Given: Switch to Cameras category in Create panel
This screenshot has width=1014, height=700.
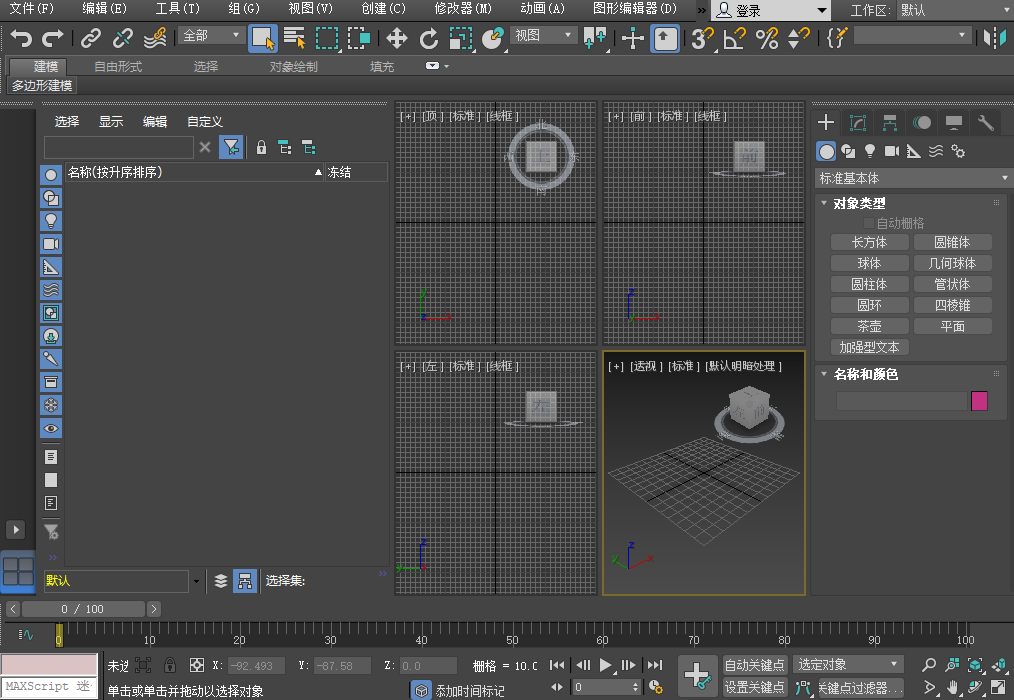Looking at the screenshot, I should pos(892,151).
